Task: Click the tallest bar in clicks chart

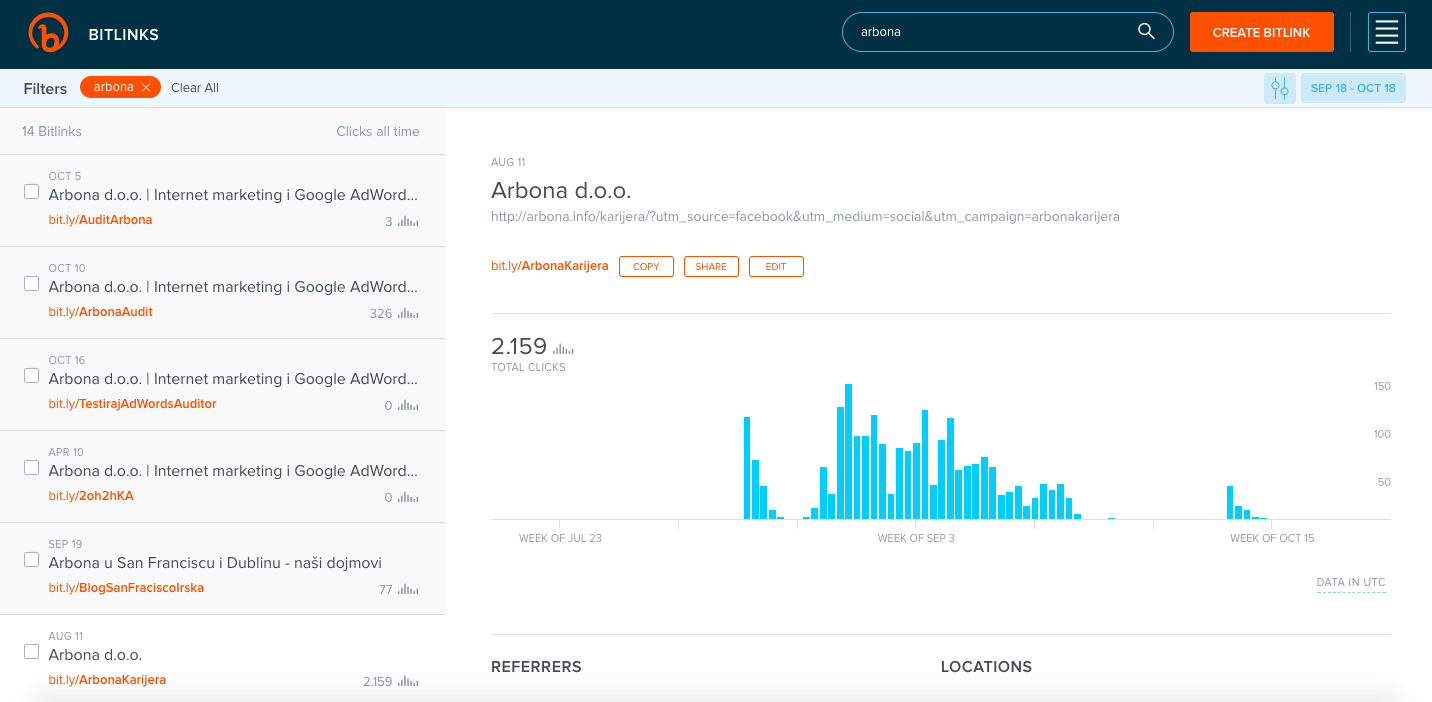Action: (848, 451)
